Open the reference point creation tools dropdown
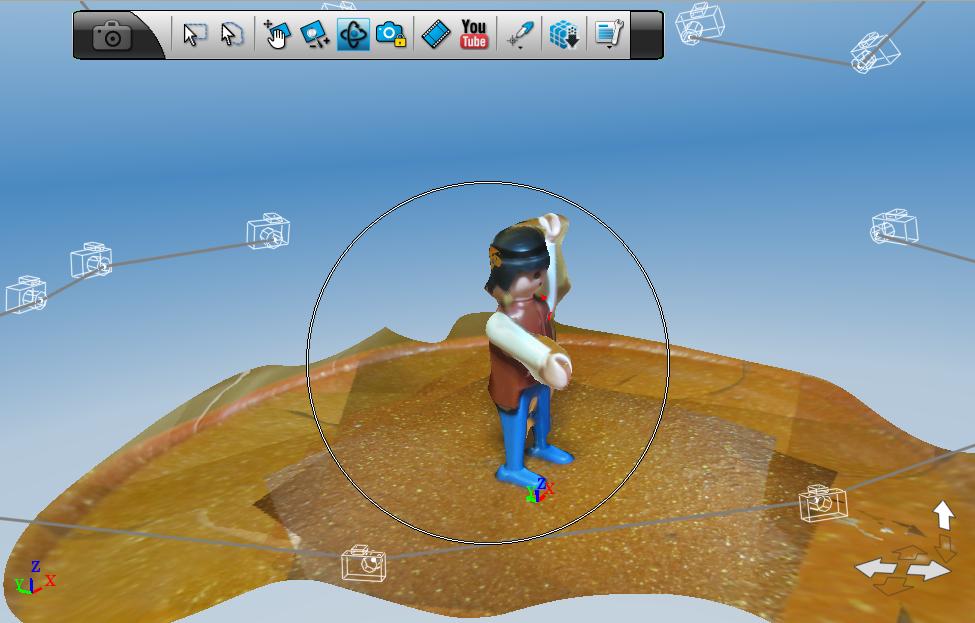975x623 pixels. click(520, 35)
